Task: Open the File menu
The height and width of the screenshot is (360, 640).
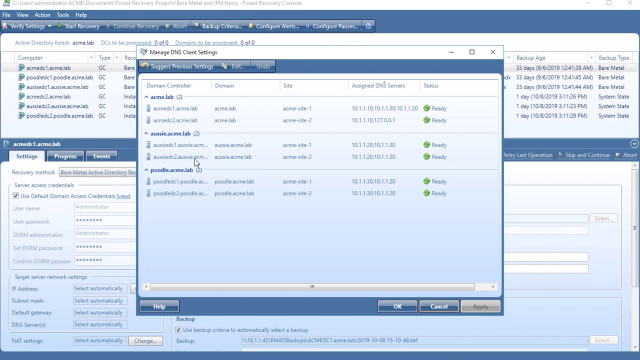Action: point(6,15)
